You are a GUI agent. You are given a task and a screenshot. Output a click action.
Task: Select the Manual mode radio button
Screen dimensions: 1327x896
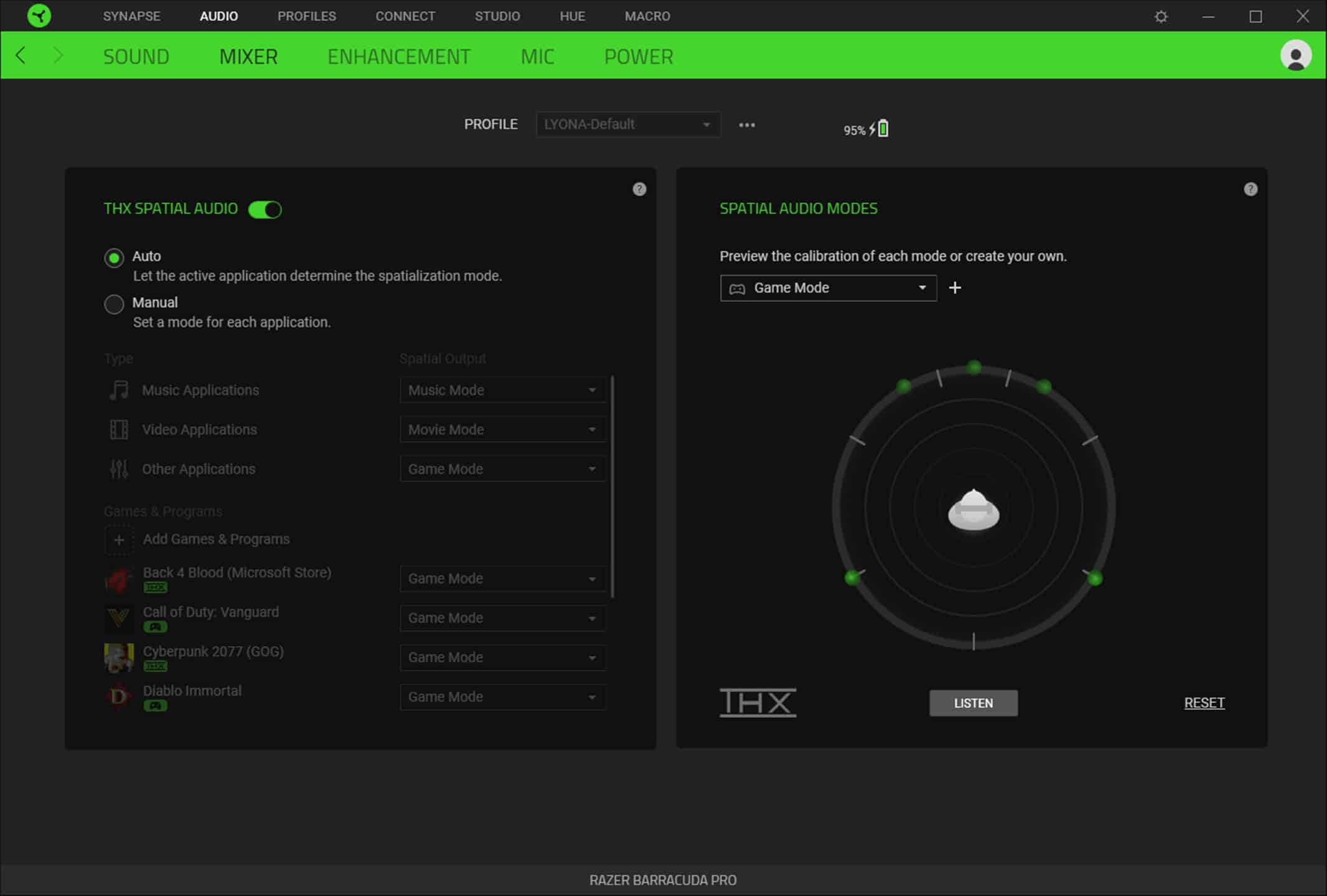[x=114, y=304]
